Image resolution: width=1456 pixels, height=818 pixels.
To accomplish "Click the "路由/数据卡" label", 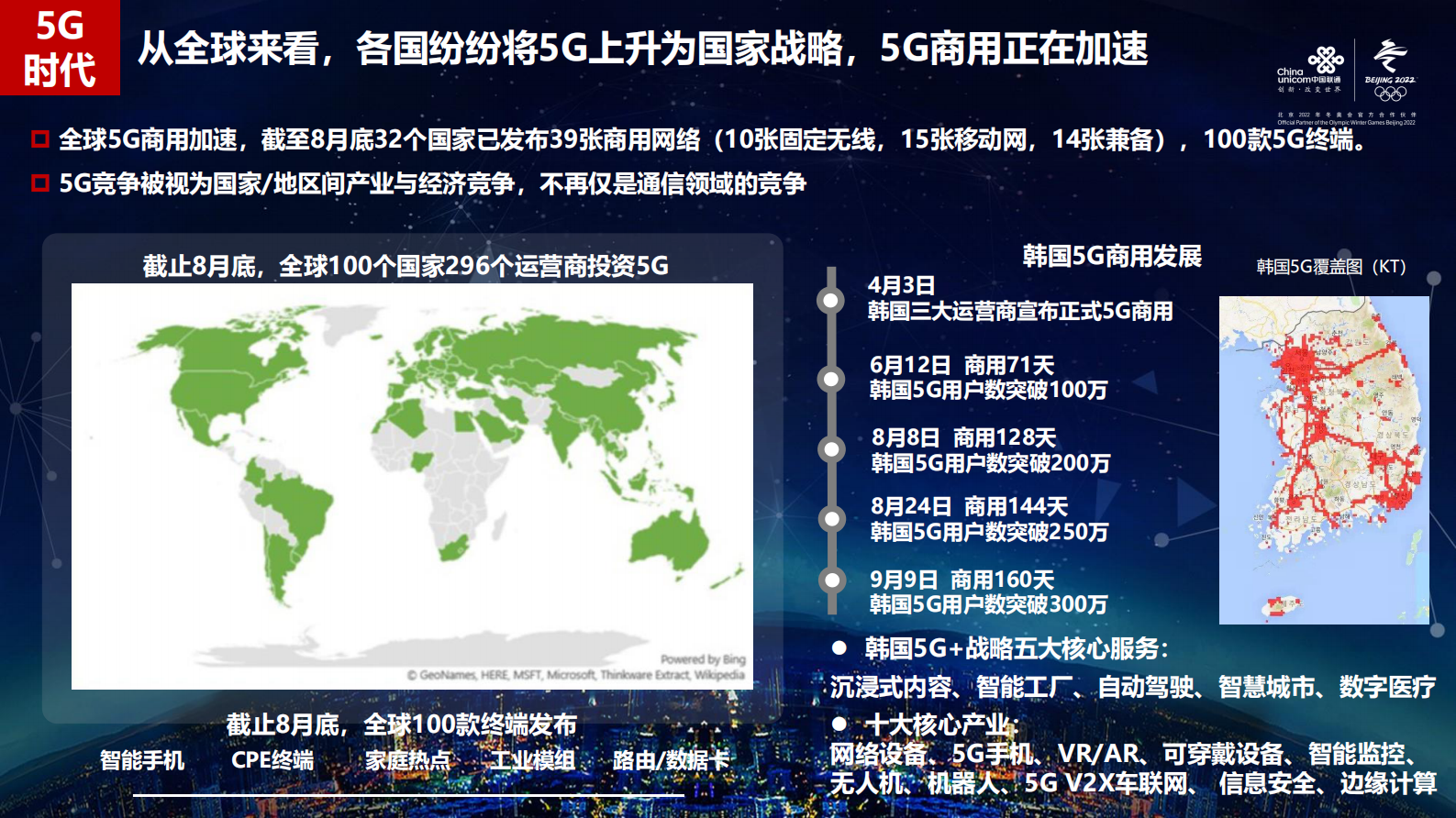I will [x=672, y=760].
